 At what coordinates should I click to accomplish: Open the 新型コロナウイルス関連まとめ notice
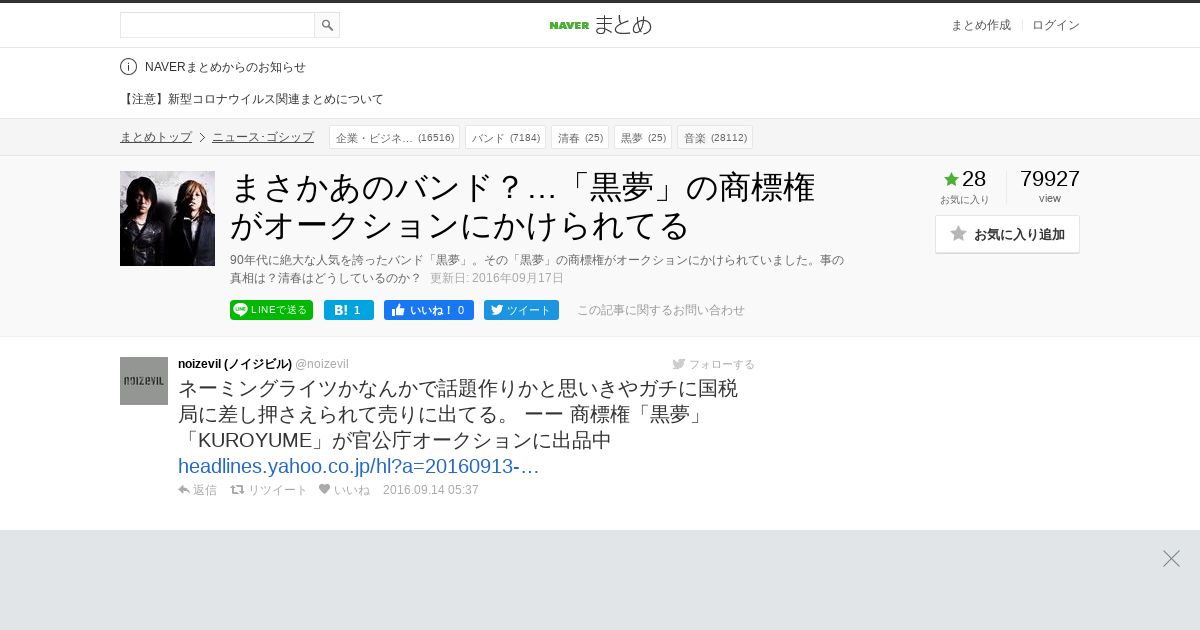pos(252,99)
